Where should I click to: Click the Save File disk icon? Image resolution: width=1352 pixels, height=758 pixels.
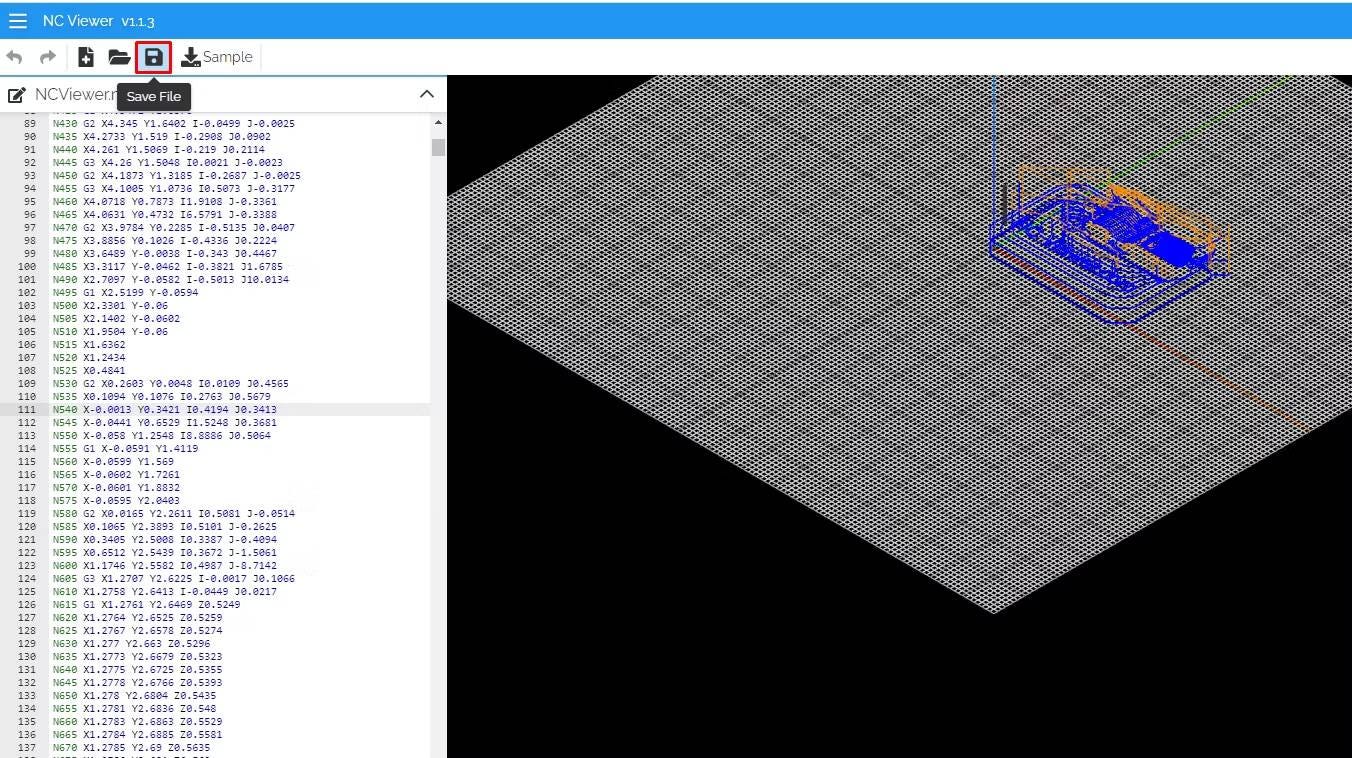tap(153, 58)
